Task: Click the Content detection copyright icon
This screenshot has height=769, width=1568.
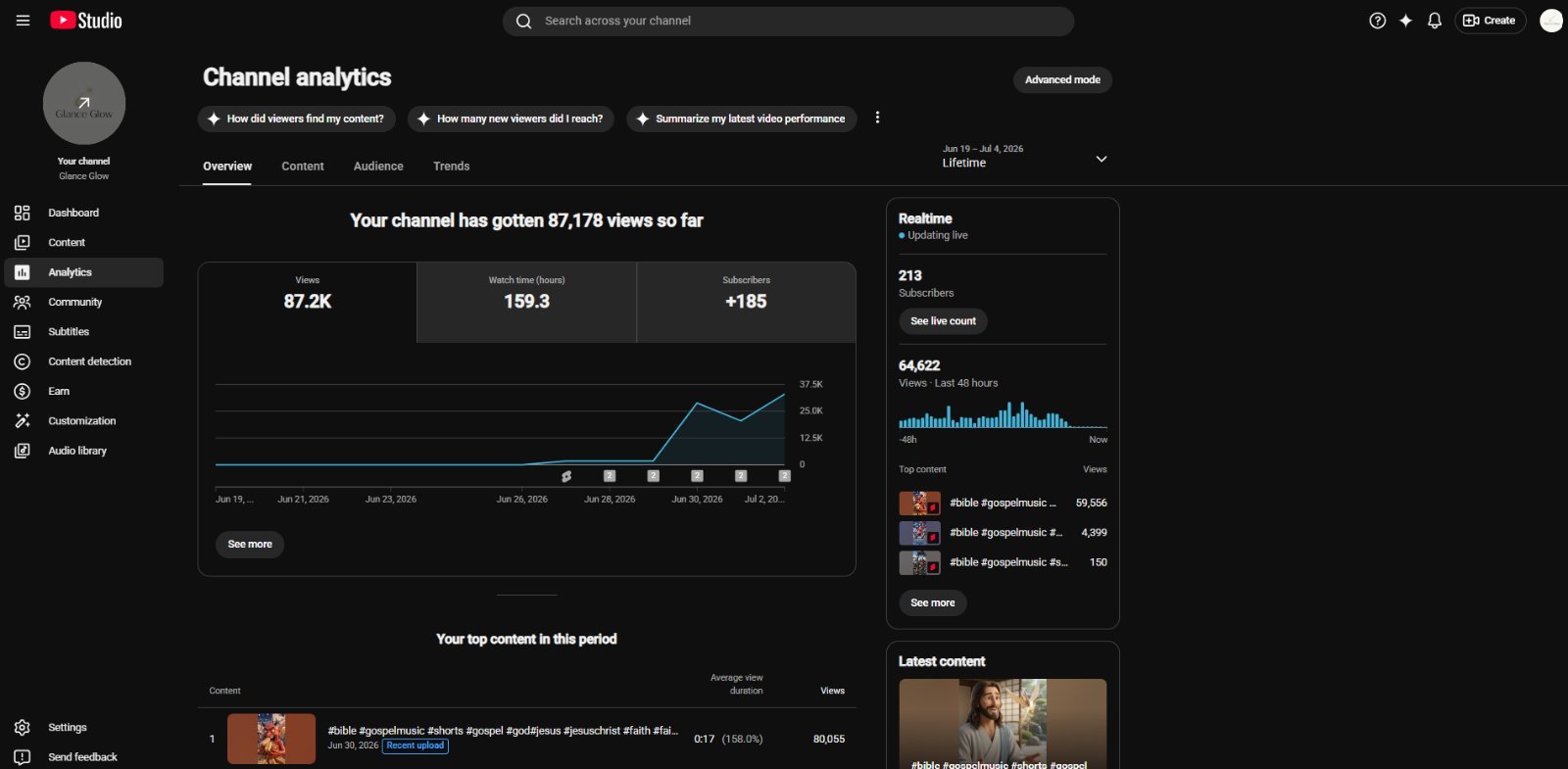Action: tap(23, 361)
